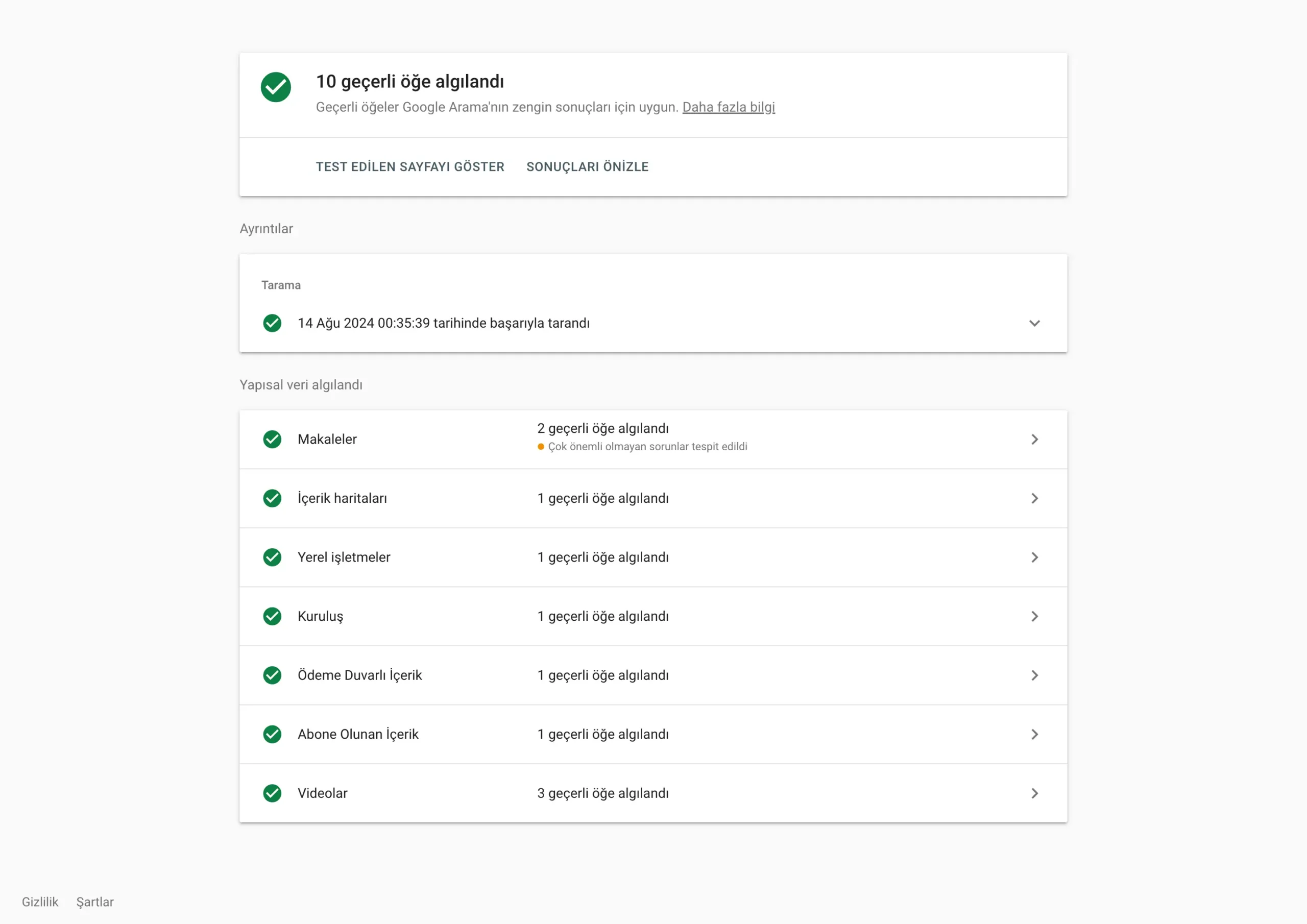The width and height of the screenshot is (1307, 924).
Task: Click the green check icon beside İçerik haritaları
Action: (x=272, y=498)
